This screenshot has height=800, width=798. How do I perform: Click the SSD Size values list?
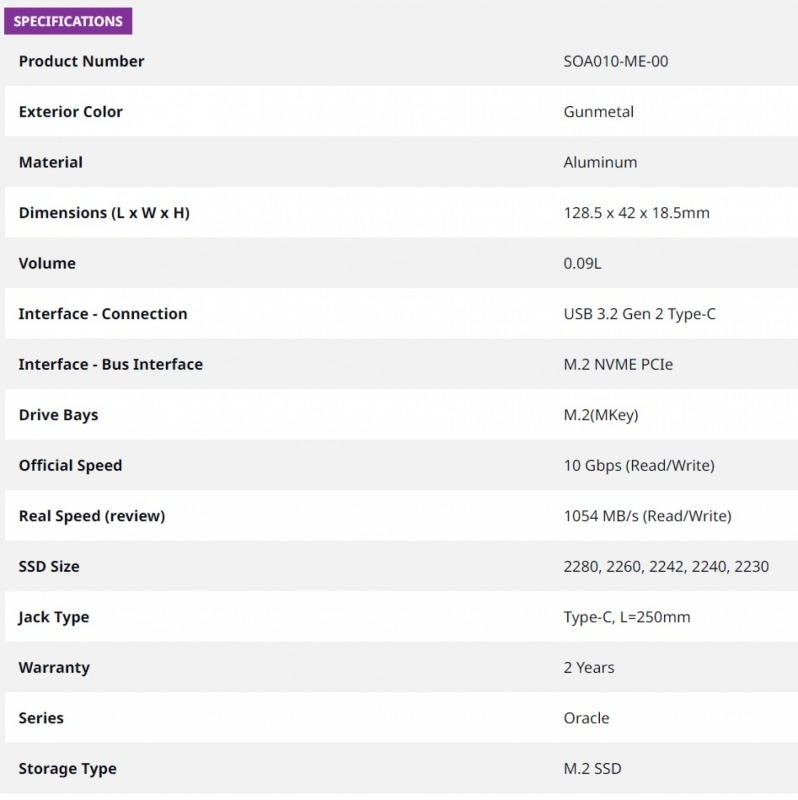point(666,566)
